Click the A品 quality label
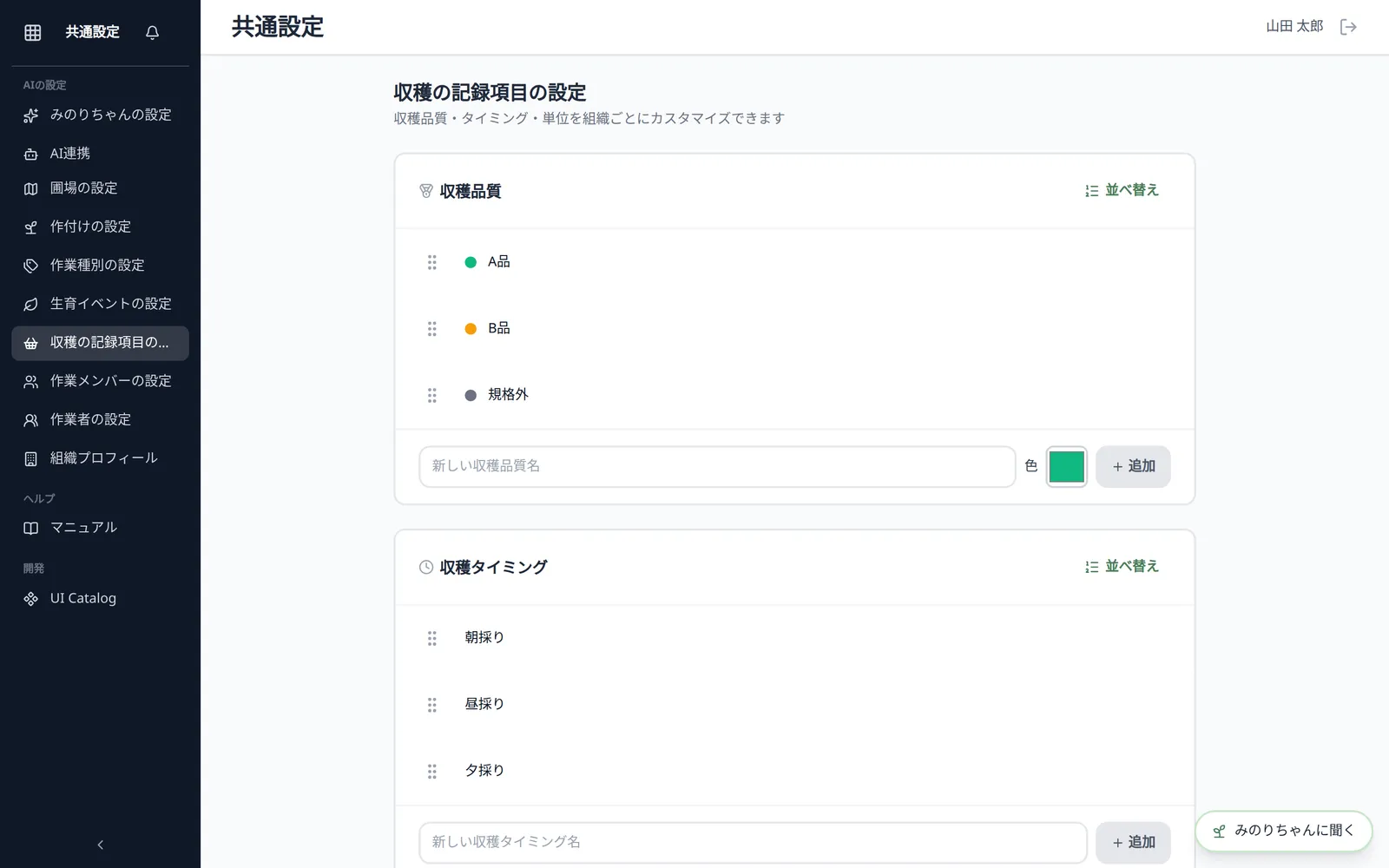Viewport: 1389px width, 868px height. (499, 262)
